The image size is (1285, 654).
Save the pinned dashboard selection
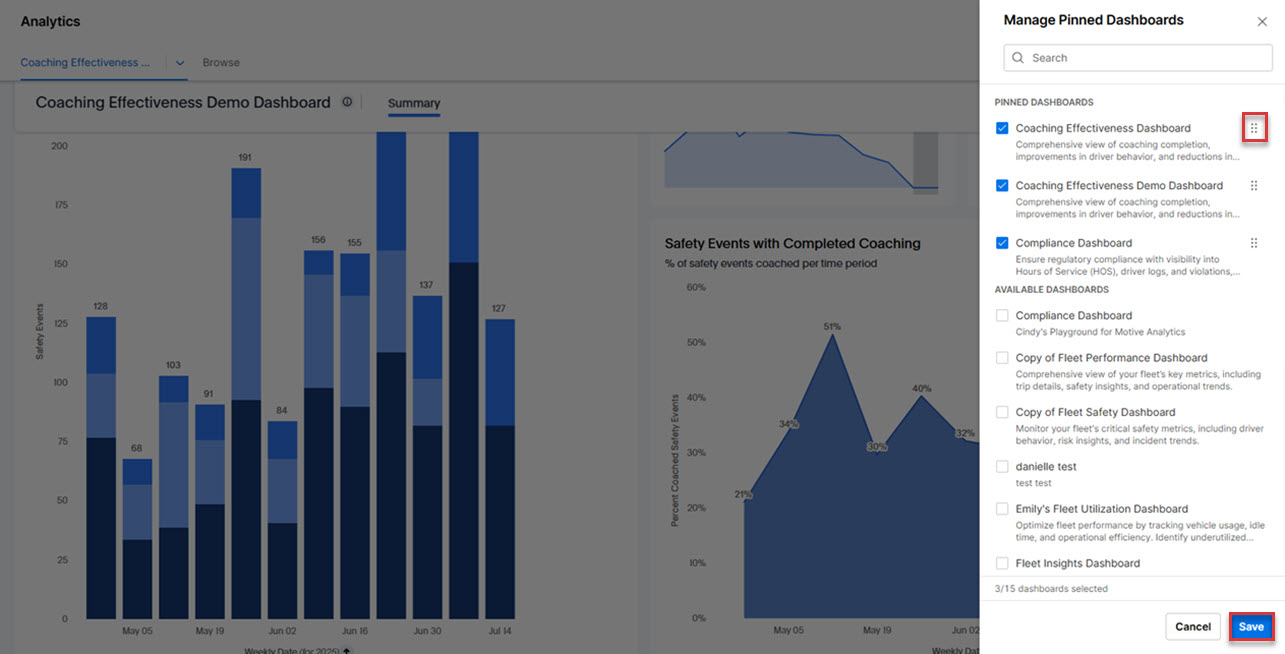pyautogui.click(x=1251, y=626)
